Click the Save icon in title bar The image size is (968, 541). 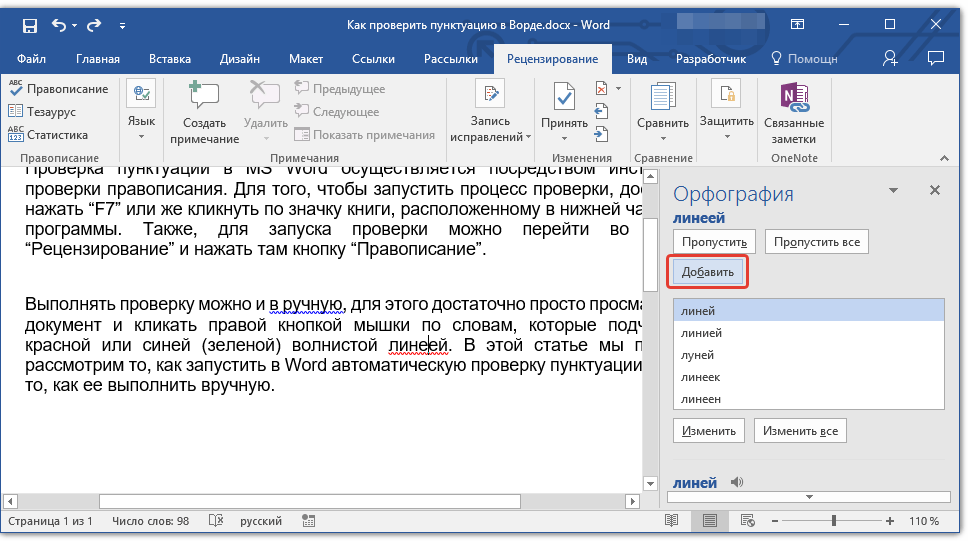click(30, 24)
